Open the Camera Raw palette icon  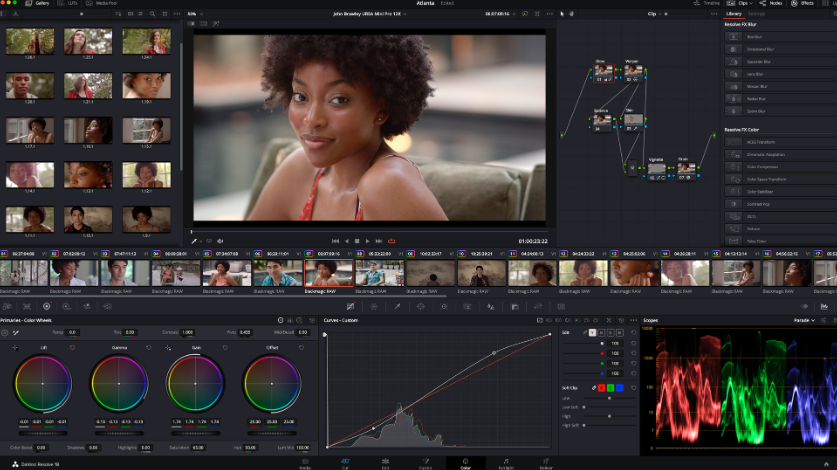pos(7,307)
